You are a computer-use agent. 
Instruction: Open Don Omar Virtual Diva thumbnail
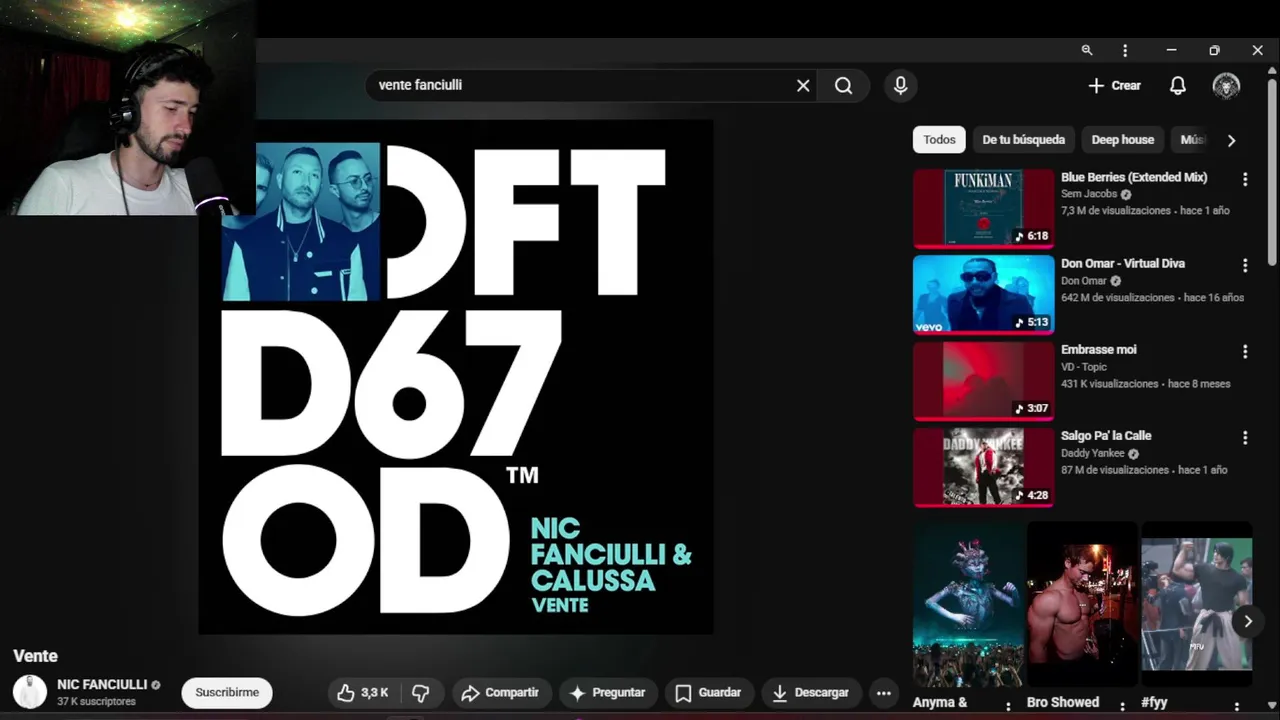pyautogui.click(x=984, y=294)
